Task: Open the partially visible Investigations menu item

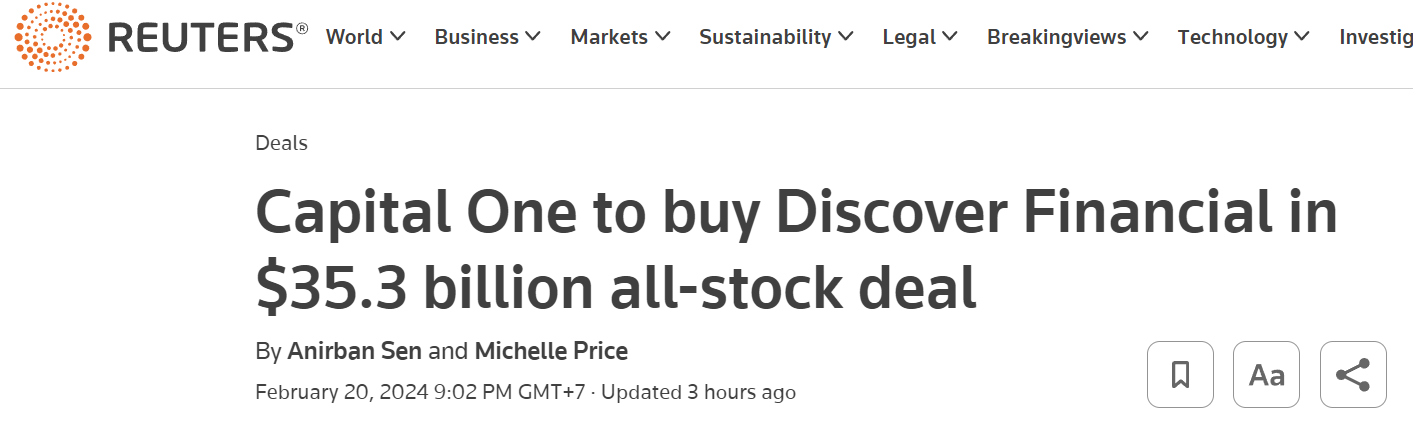Action: [x=1375, y=37]
